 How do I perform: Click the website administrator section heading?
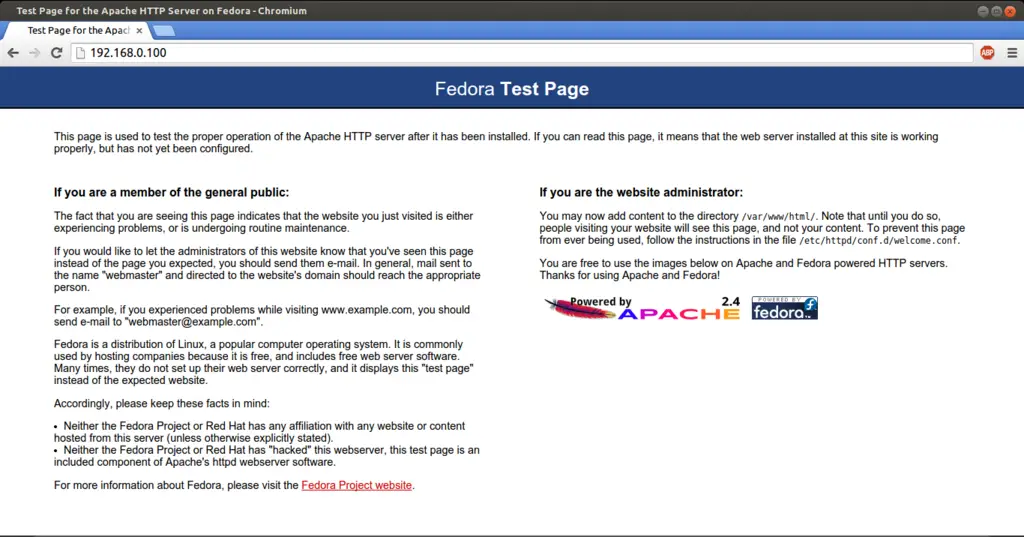(x=641, y=193)
